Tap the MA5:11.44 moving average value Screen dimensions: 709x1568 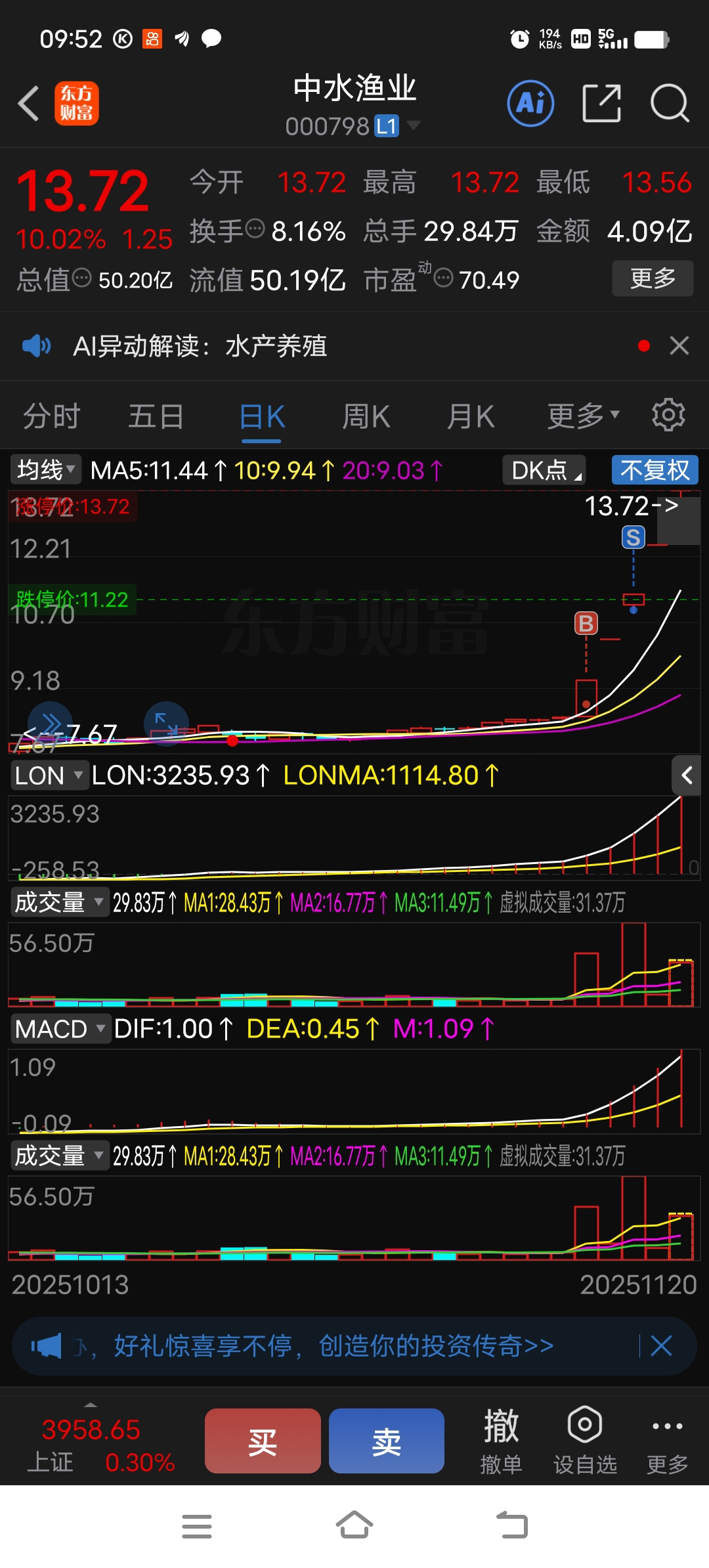(x=158, y=470)
